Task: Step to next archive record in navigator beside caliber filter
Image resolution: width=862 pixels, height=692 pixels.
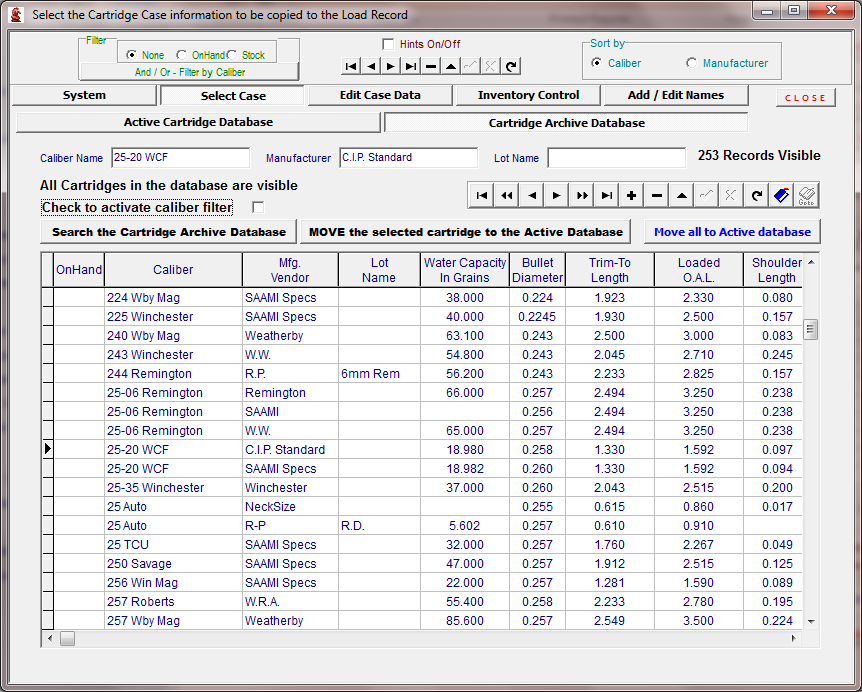Action: (556, 195)
